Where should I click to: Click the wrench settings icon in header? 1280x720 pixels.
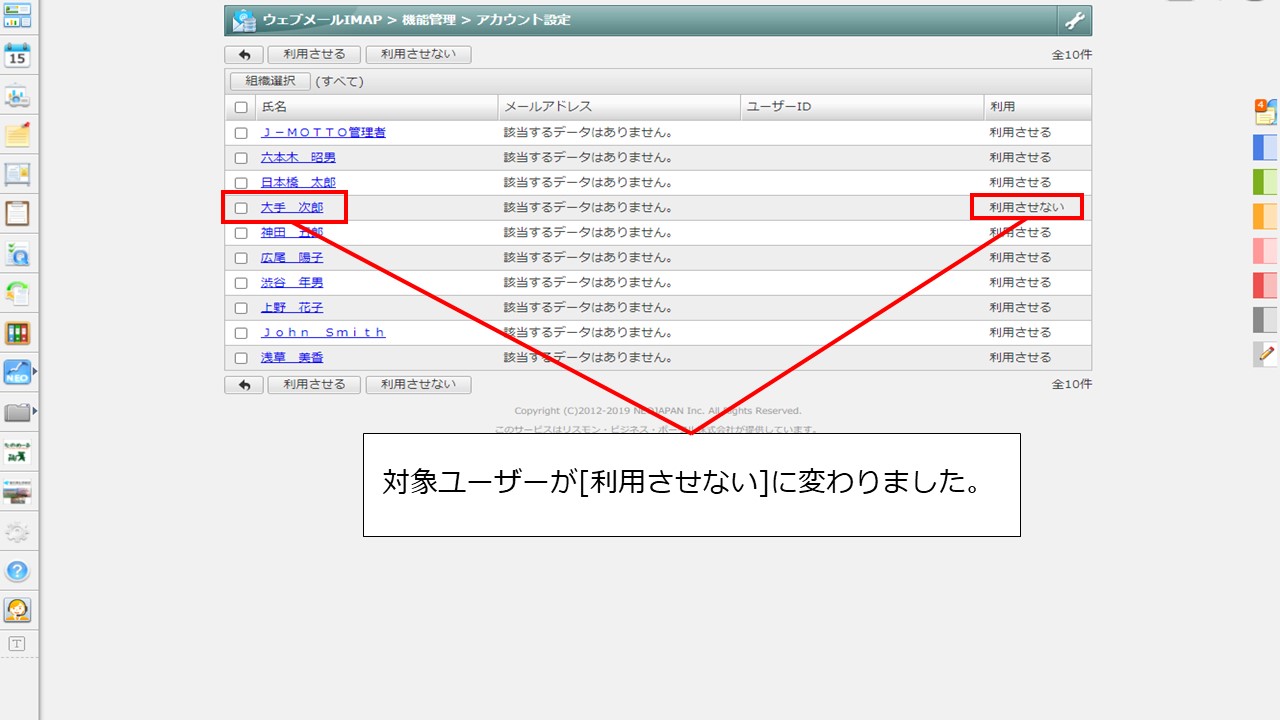coord(1074,21)
